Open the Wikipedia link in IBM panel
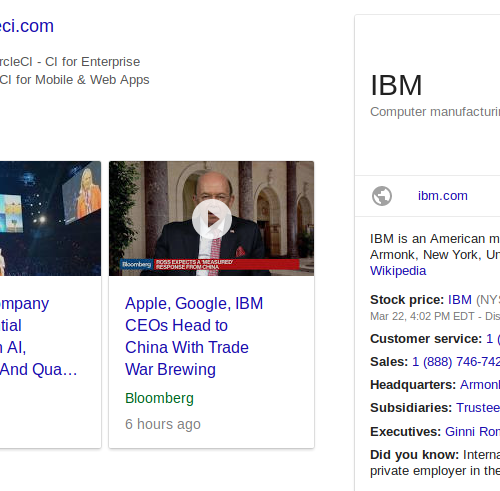 [x=398, y=271]
